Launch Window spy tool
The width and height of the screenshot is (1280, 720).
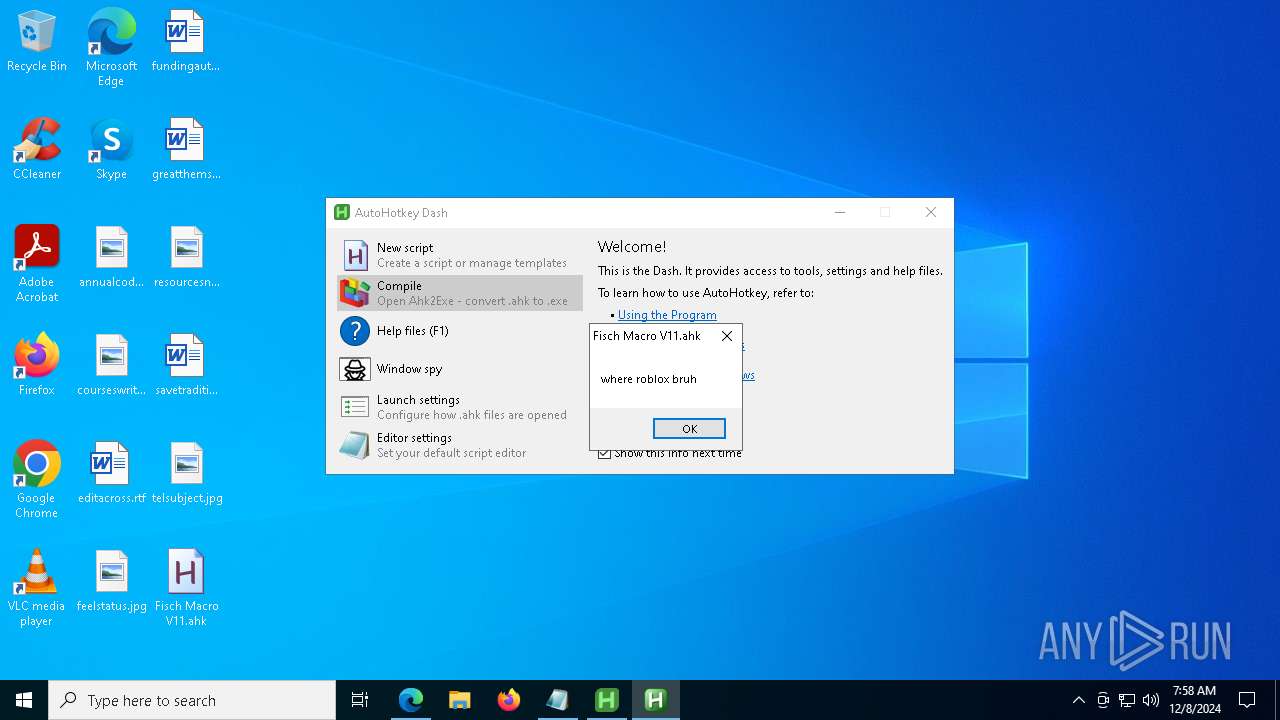coord(460,369)
